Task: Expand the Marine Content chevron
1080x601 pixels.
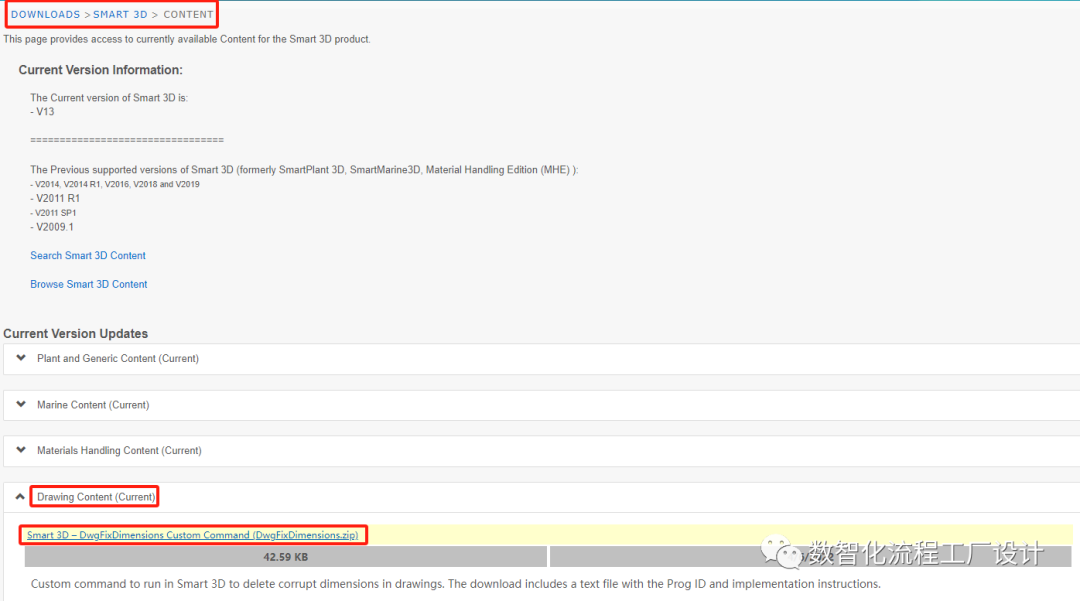Action: 21,405
